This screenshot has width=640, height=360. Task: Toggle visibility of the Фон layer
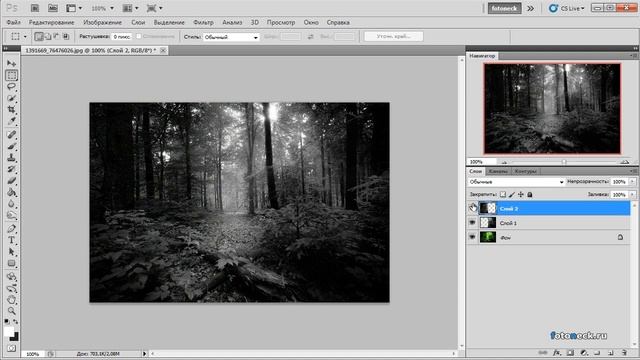pyautogui.click(x=472, y=237)
